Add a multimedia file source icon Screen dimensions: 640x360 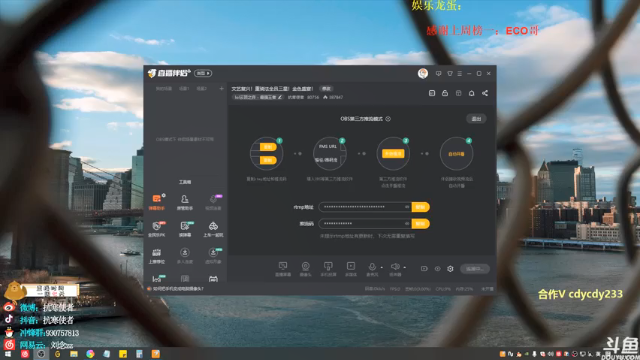pyautogui.click(x=351, y=269)
